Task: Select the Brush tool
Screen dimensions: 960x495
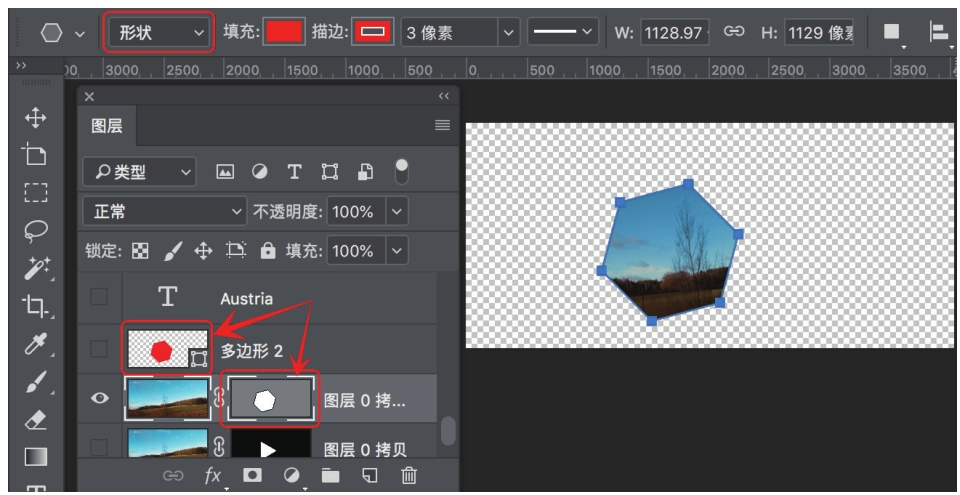Action: pos(36,382)
